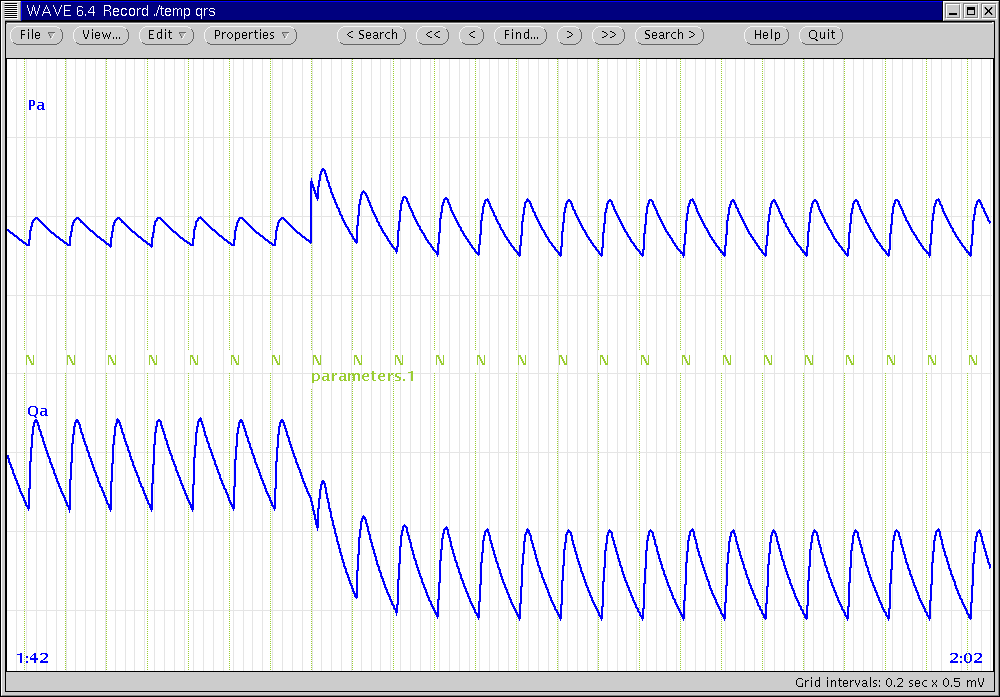Image resolution: width=1000 pixels, height=697 pixels.
Task: Jump back a full screen with <<
Action: (432, 35)
